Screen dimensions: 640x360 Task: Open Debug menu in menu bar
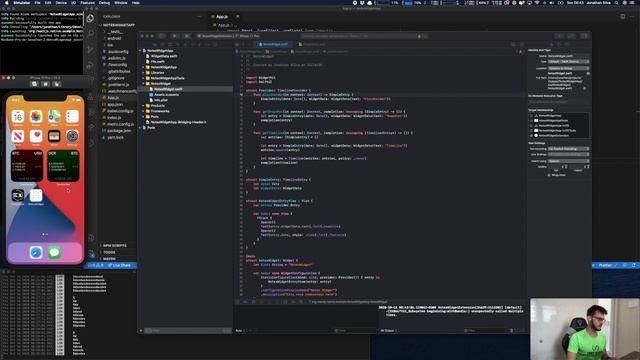tap(104, 2)
